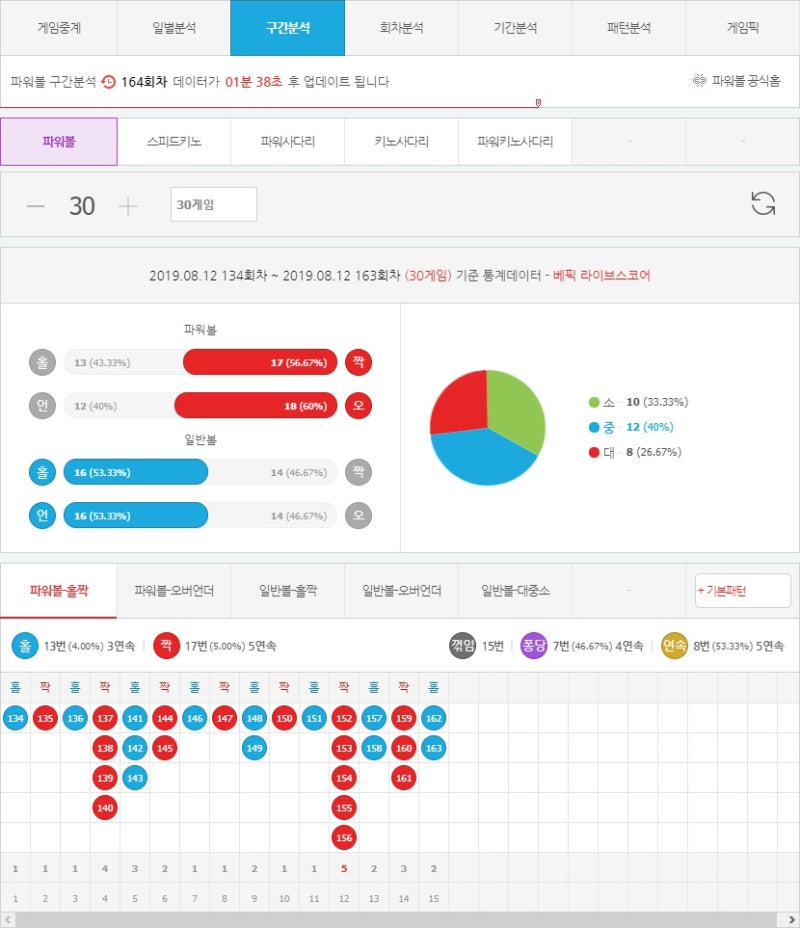The image size is (800, 928).
Task: Click the 일반볼 오 gray circle icon
Action: click(359, 515)
